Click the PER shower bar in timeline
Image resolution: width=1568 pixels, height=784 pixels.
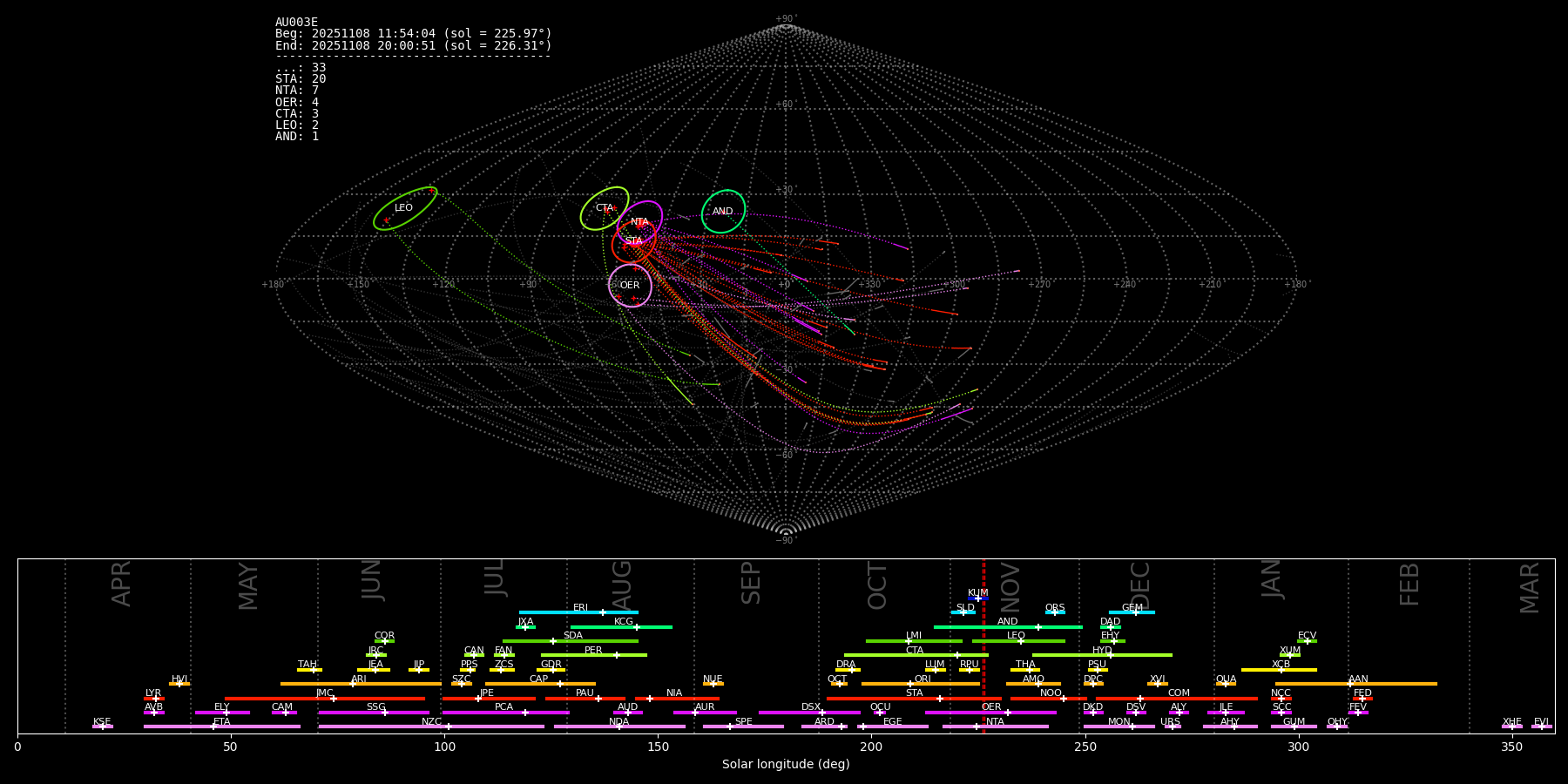594,655
